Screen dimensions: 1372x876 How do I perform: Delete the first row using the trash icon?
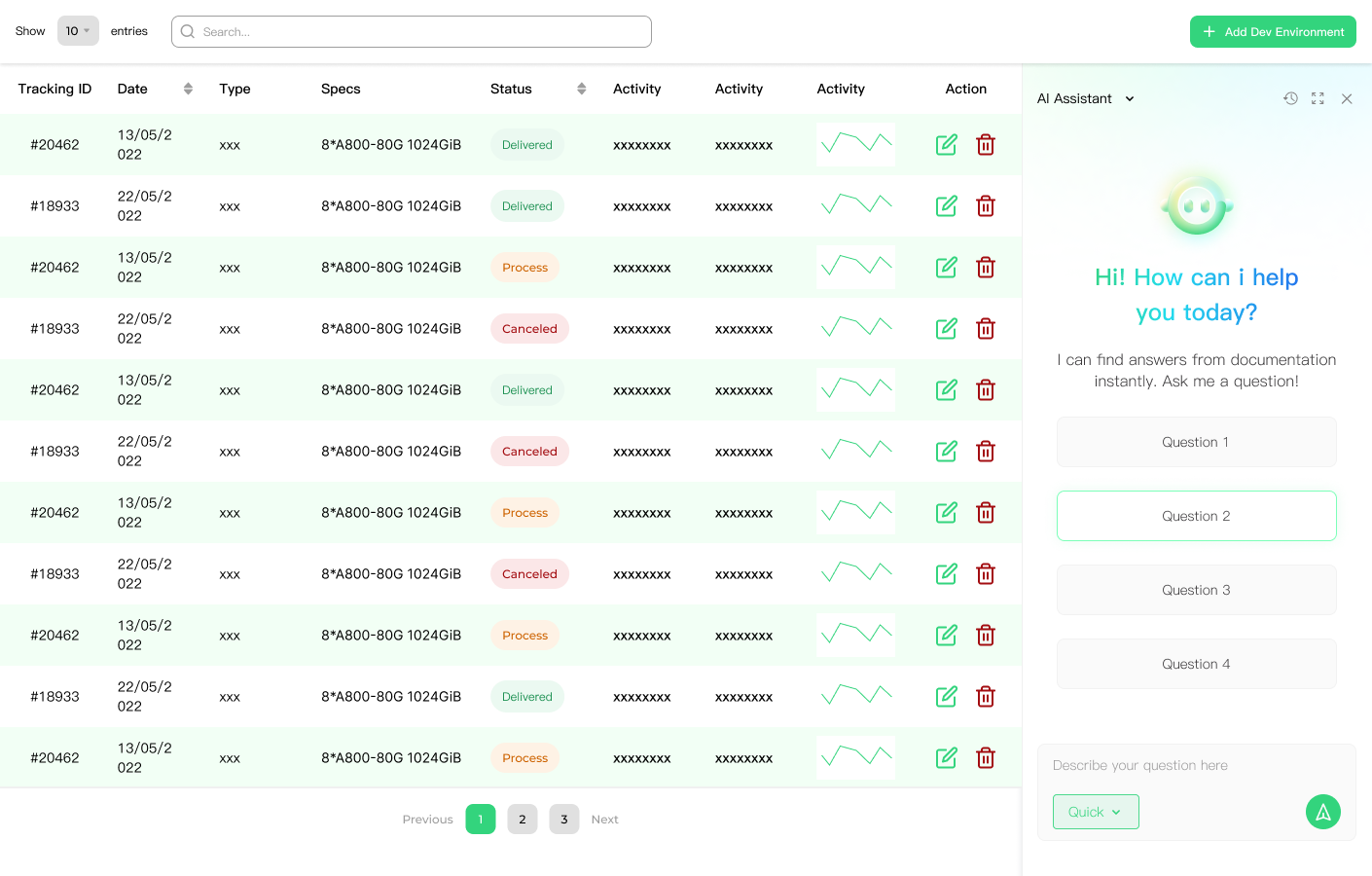tap(986, 145)
